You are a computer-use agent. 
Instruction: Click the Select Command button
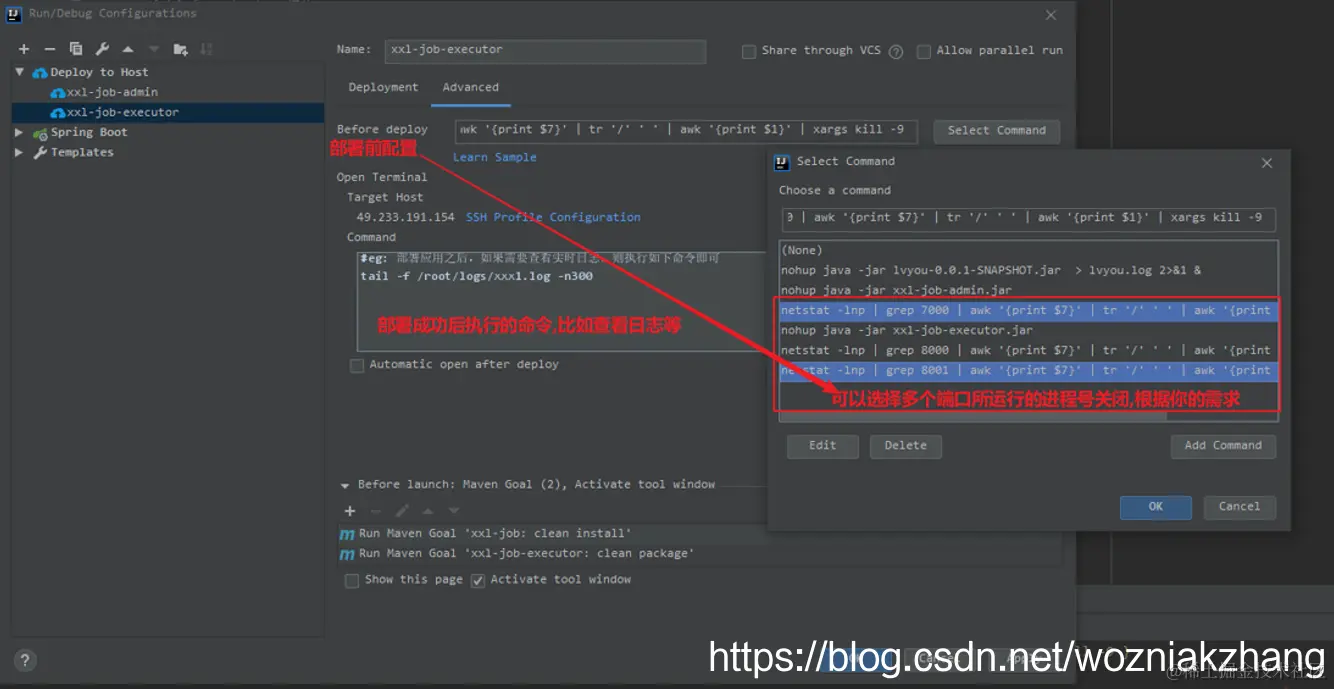click(997, 131)
